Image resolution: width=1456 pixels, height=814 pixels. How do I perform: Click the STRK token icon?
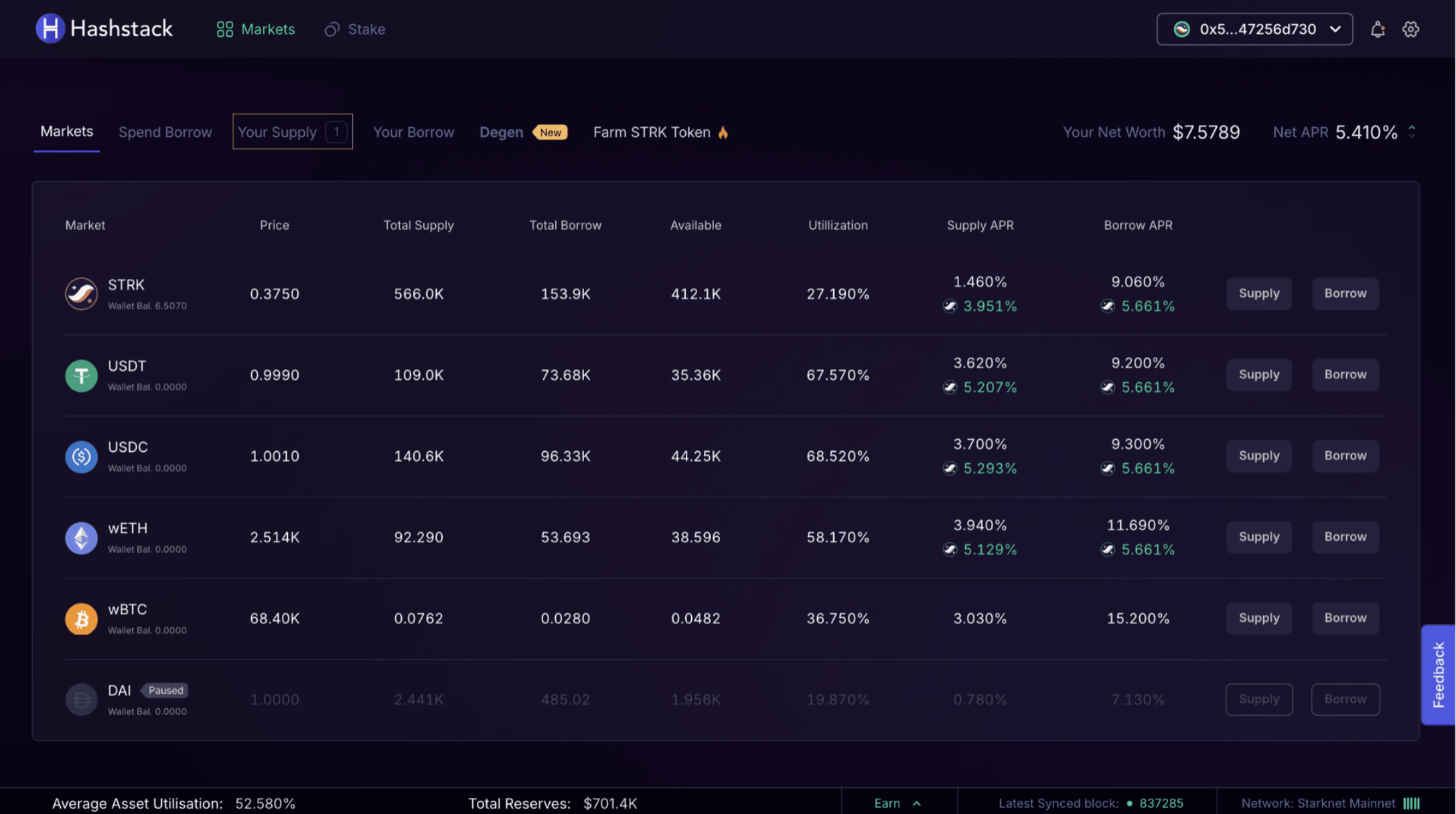click(81, 294)
